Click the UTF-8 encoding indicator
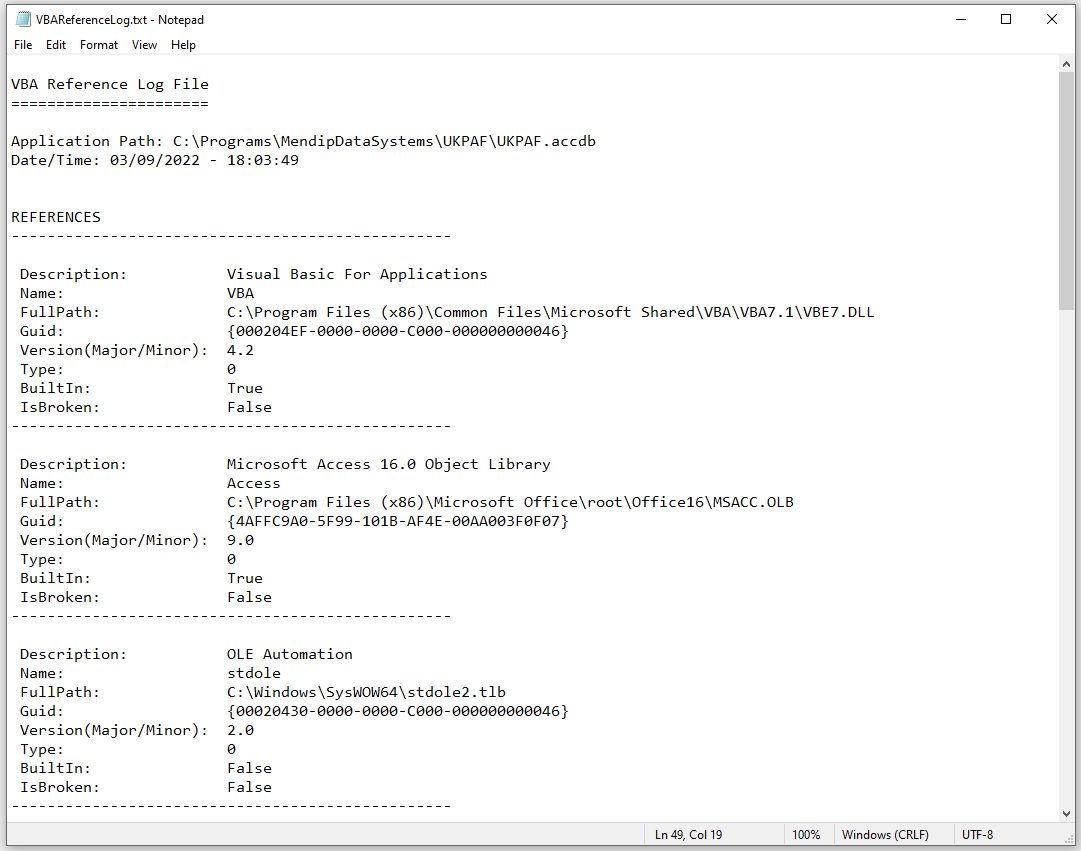This screenshot has height=851, width=1081. [x=978, y=834]
